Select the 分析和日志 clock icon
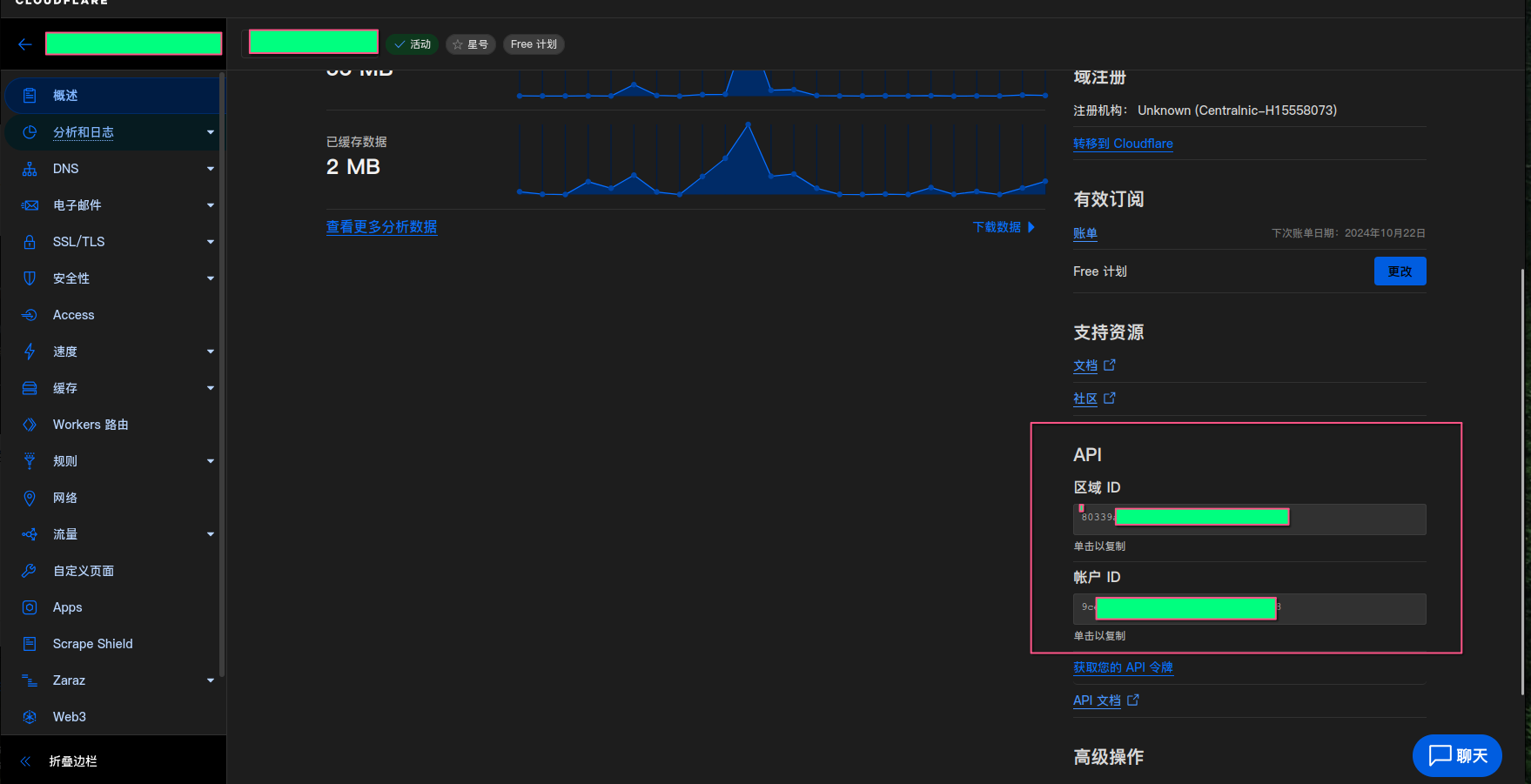Image resolution: width=1531 pixels, height=784 pixels. pyautogui.click(x=30, y=132)
